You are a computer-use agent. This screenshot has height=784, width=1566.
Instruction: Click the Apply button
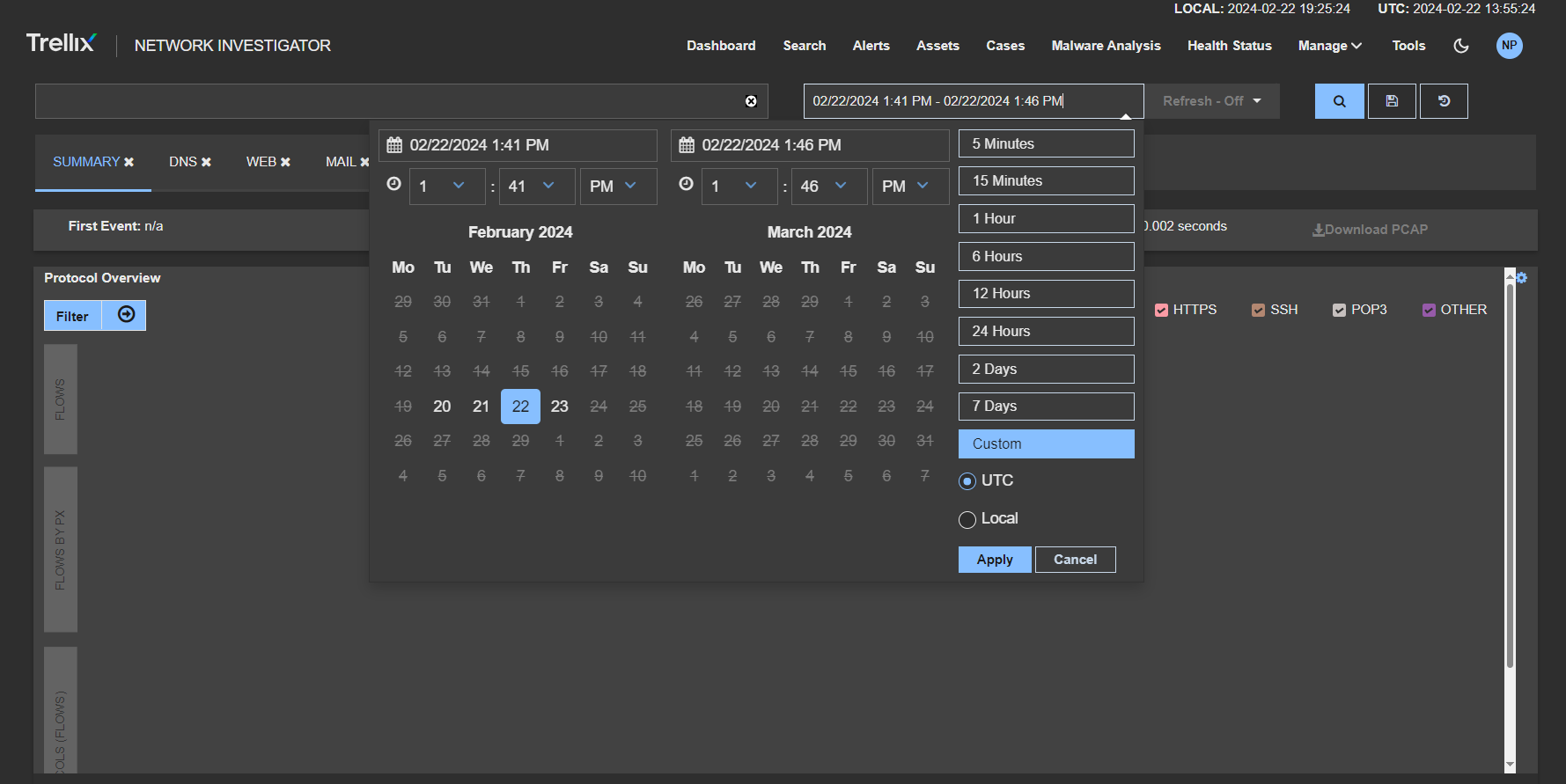[x=995, y=560]
